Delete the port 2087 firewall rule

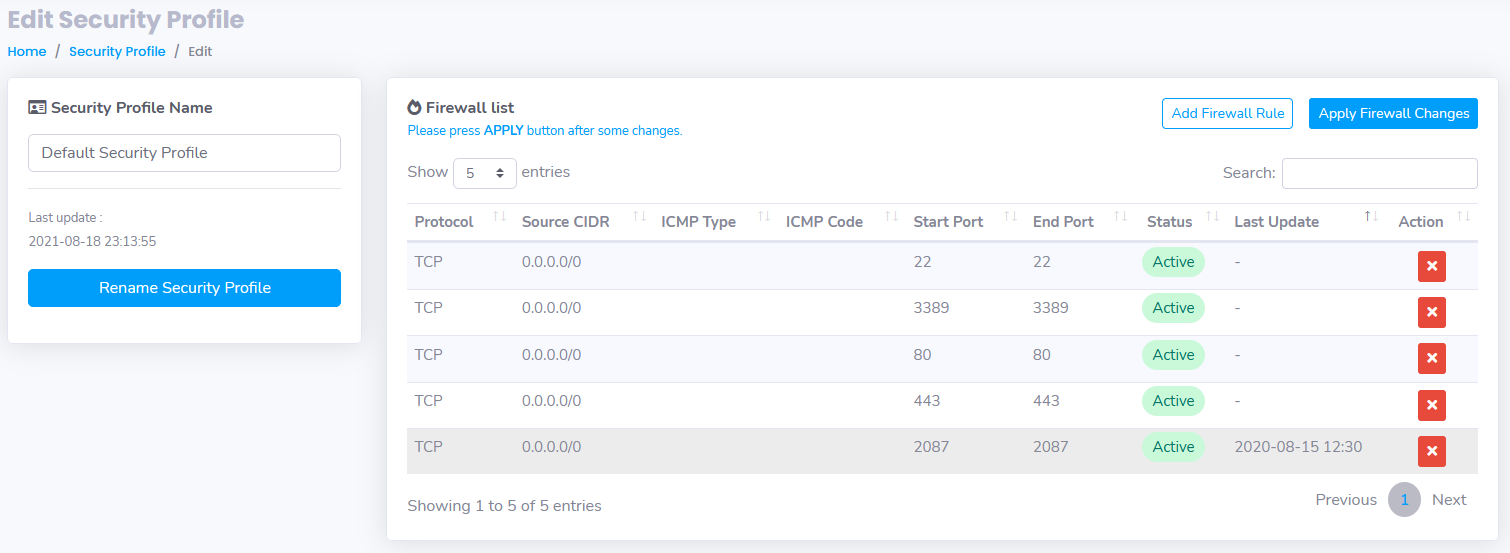pyautogui.click(x=1431, y=451)
